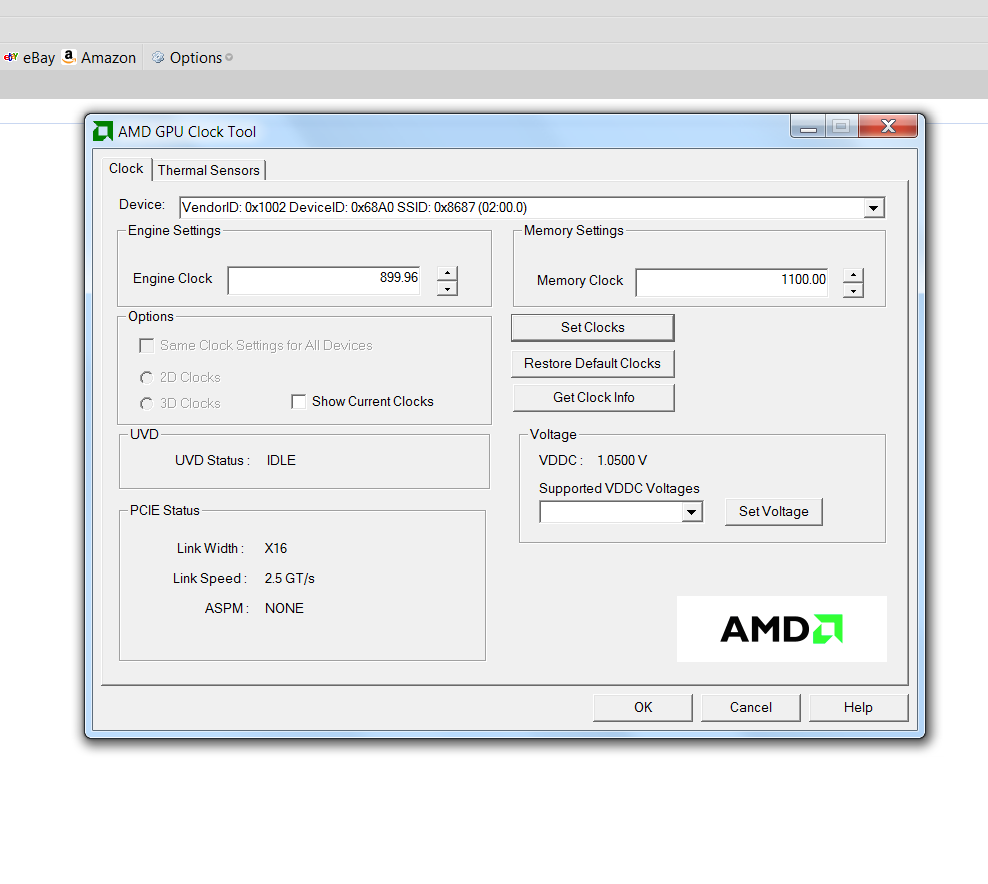Select the 2D Clocks radio button
The width and height of the screenshot is (988, 884).
tap(146, 377)
